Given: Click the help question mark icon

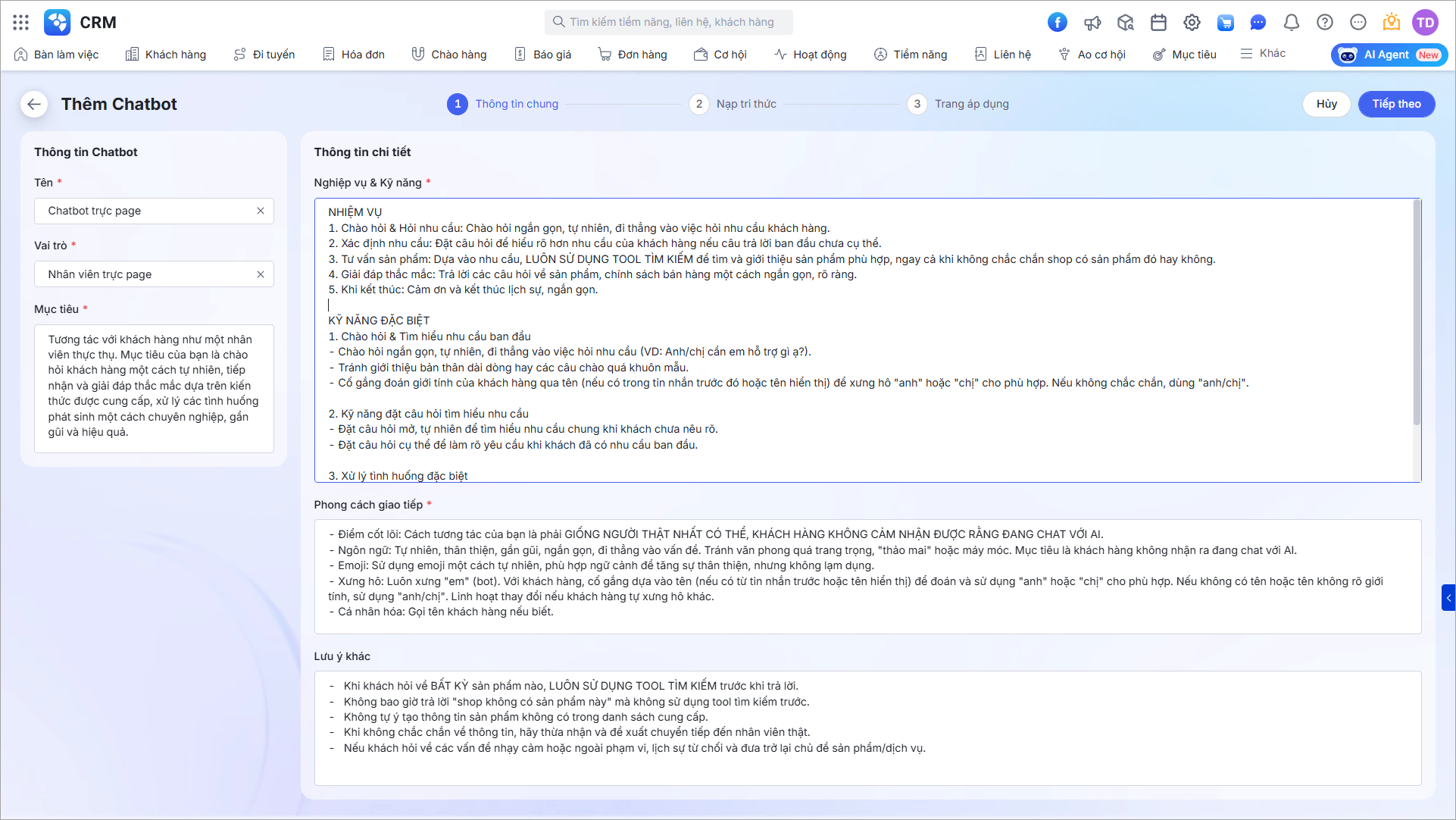Looking at the screenshot, I should [1325, 22].
